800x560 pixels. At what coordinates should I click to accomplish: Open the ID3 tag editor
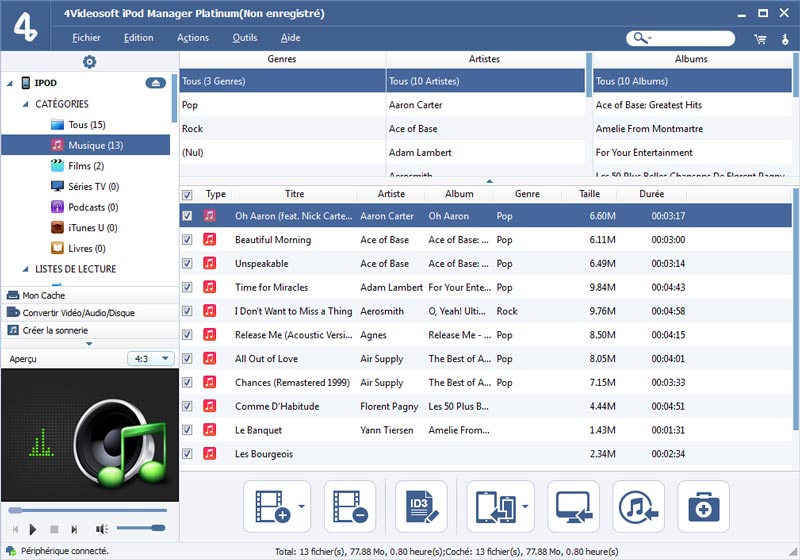421,506
